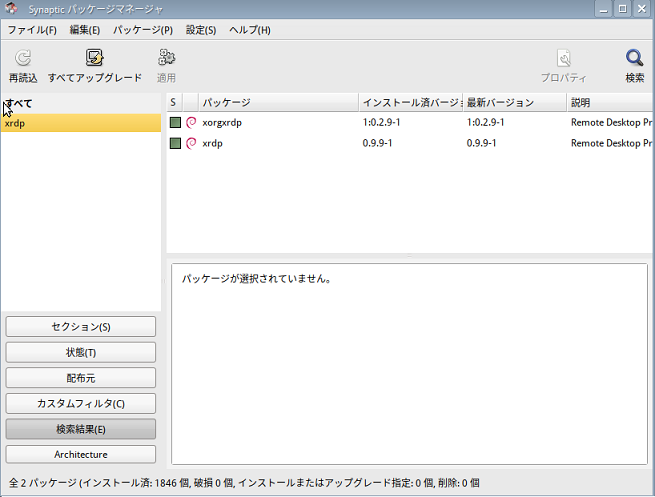
Task: Click the Debian swirl icon for xrdp
Action: click(x=191, y=143)
